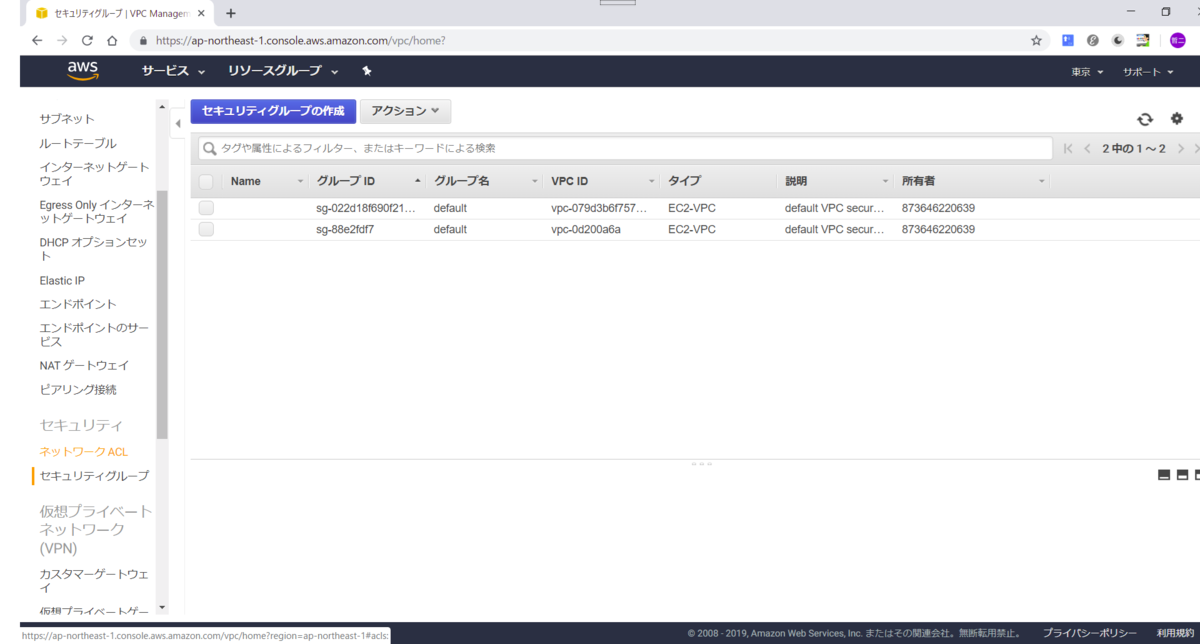
Task: Click the magnifier icon in the filter bar
Action: pos(210,148)
